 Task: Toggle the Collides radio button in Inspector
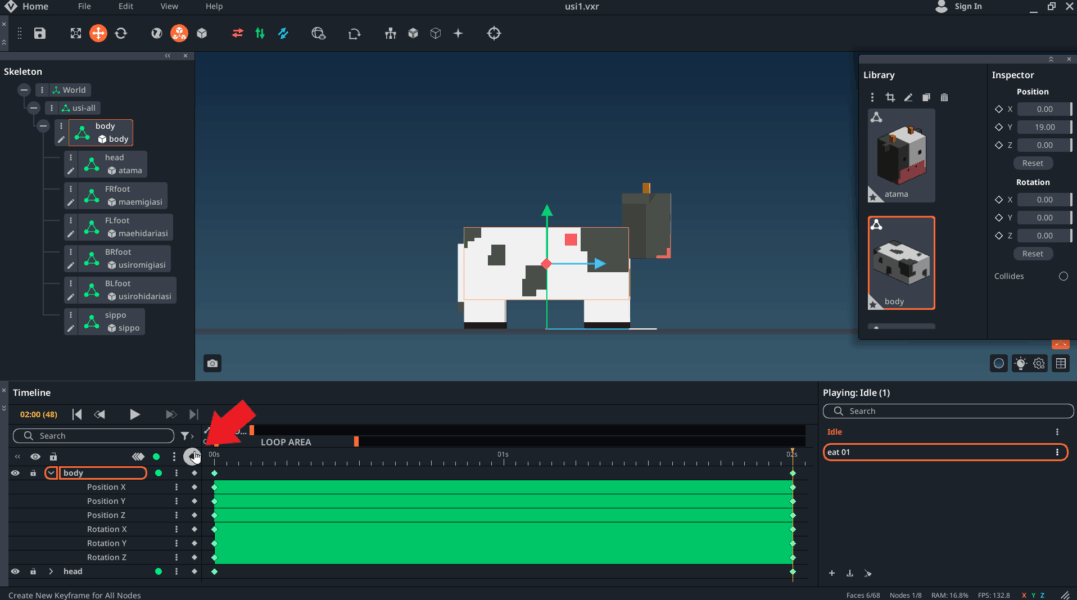[x=1063, y=276]
